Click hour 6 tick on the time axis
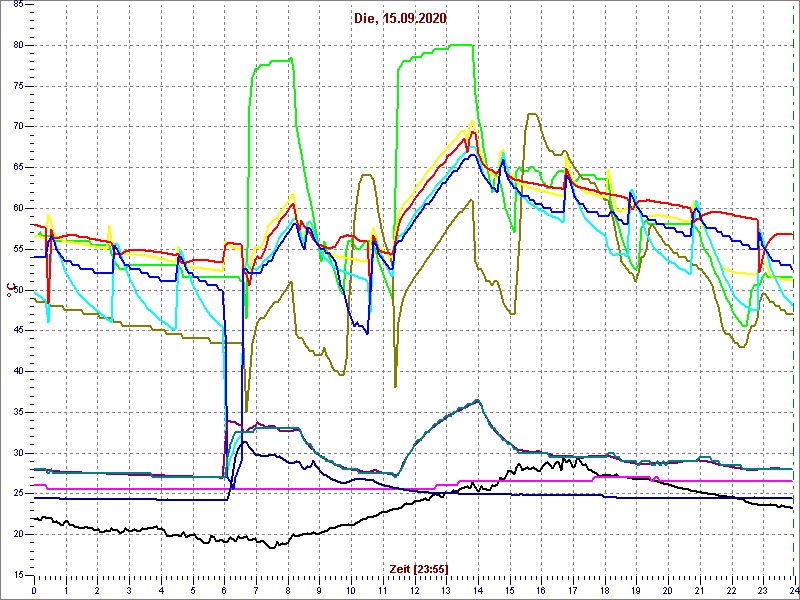Image resolution: width=800 pixels, height=600 pixels. [224, 590]
